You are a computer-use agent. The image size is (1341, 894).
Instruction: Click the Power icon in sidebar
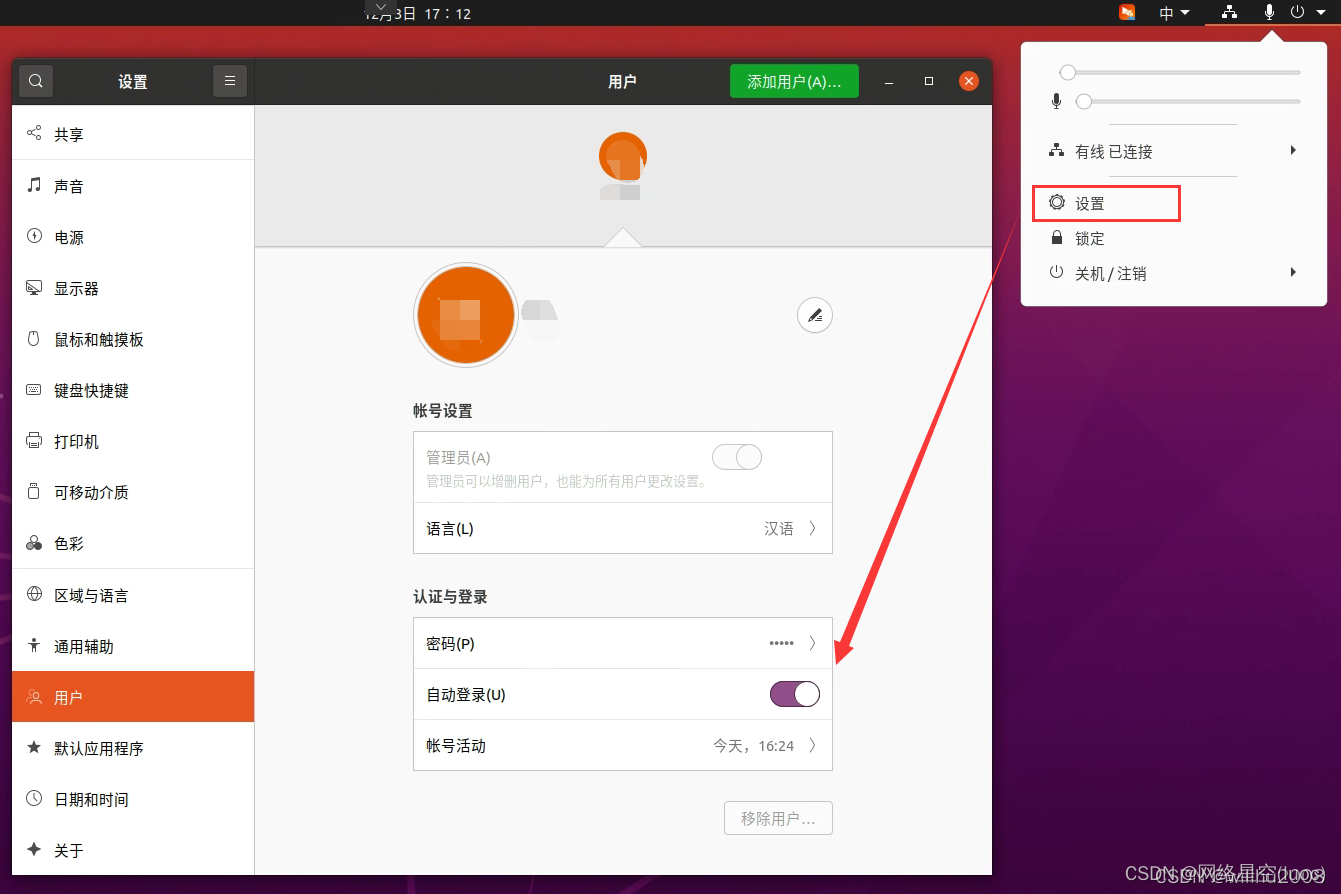point(34,236)
